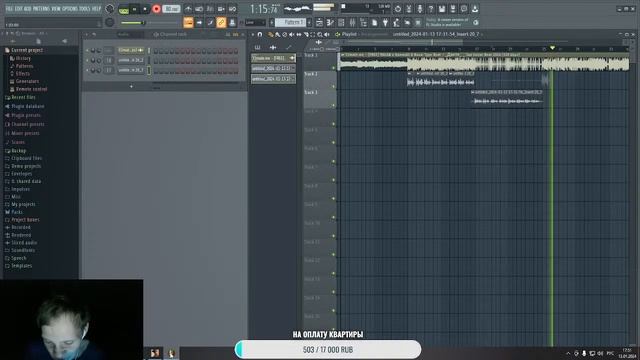Pick the zoom tool in Playlist
Viewport: 640px width, 360px height.
(x=320, y=35)
